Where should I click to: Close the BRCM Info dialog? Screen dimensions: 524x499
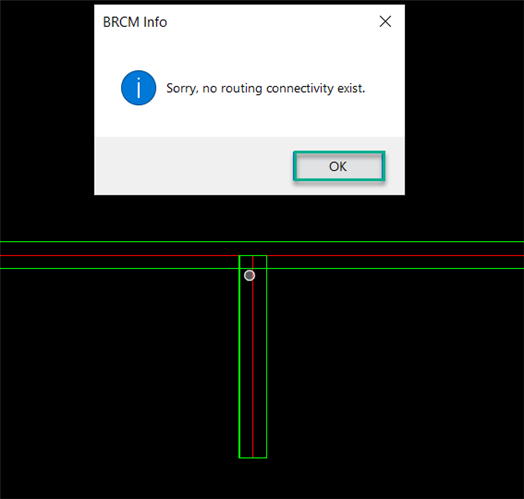pyautogui.click(x=385, y=22)
